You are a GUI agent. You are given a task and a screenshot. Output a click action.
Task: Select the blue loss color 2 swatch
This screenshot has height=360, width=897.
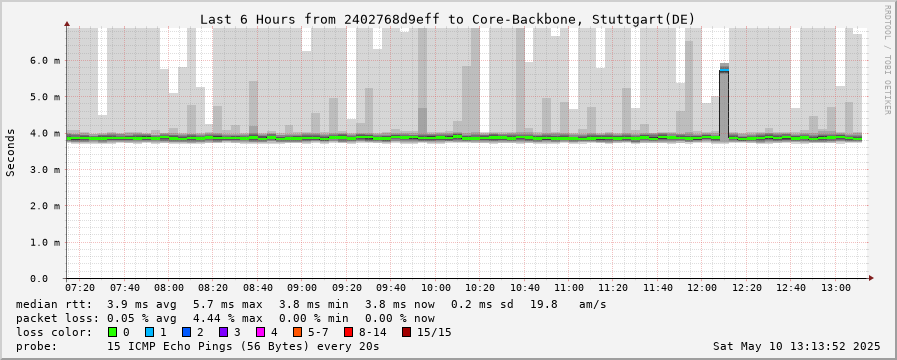tap(186, 332)
